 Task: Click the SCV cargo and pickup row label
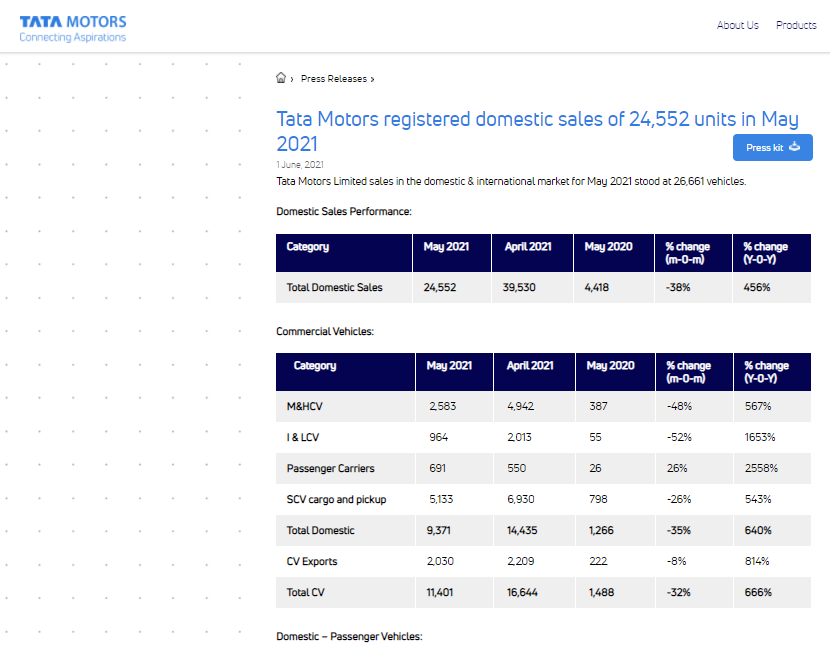coord(336,499)
